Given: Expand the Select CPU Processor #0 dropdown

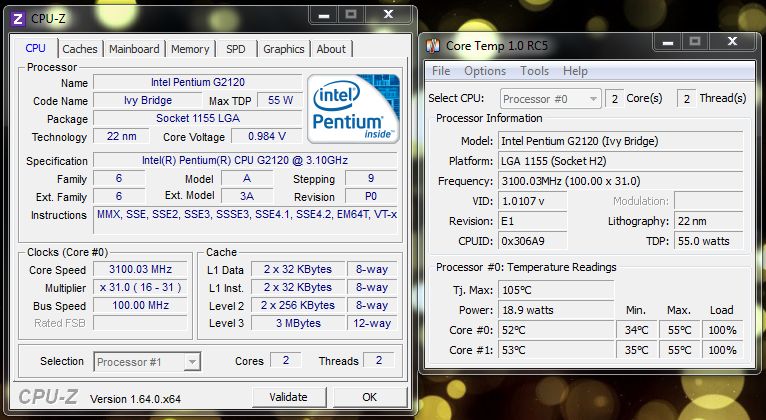Looking at the screenshot, I should (551, 99).
